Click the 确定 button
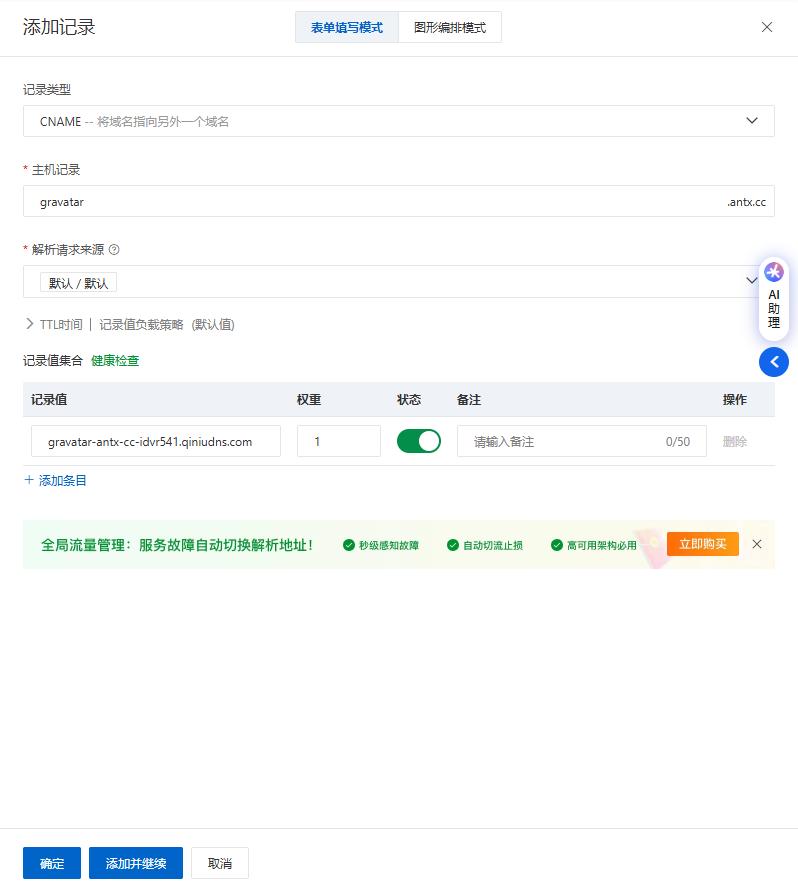The width and height of the screenshot is (798, 889). pos(52,863)
